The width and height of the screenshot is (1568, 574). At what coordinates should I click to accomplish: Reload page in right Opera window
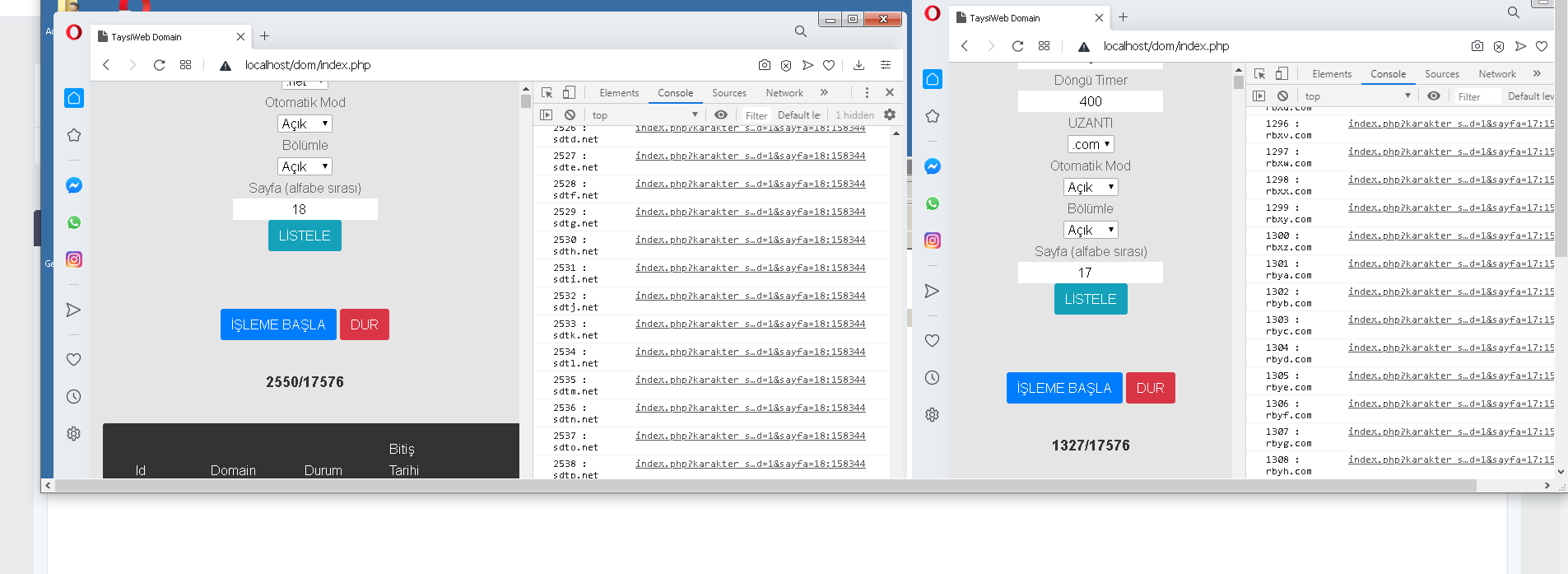point(1018,46)
